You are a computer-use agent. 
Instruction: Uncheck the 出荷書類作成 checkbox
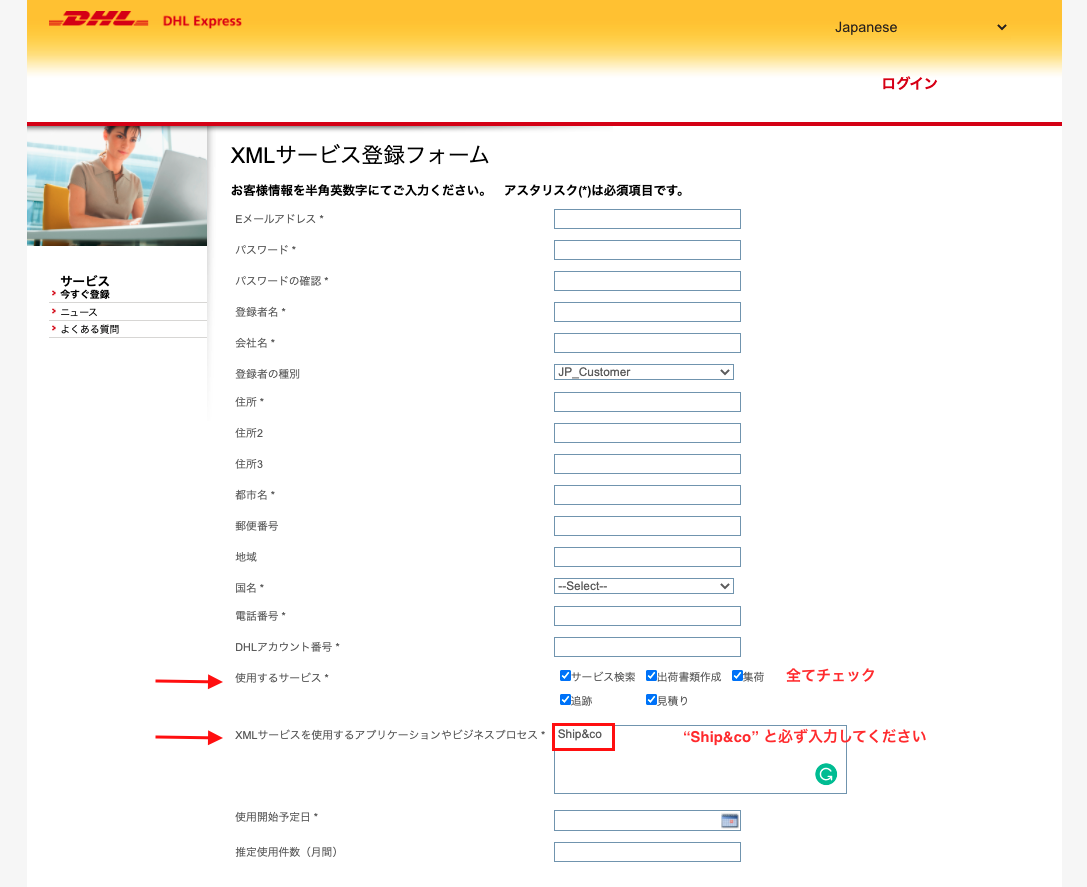point(651,675)
